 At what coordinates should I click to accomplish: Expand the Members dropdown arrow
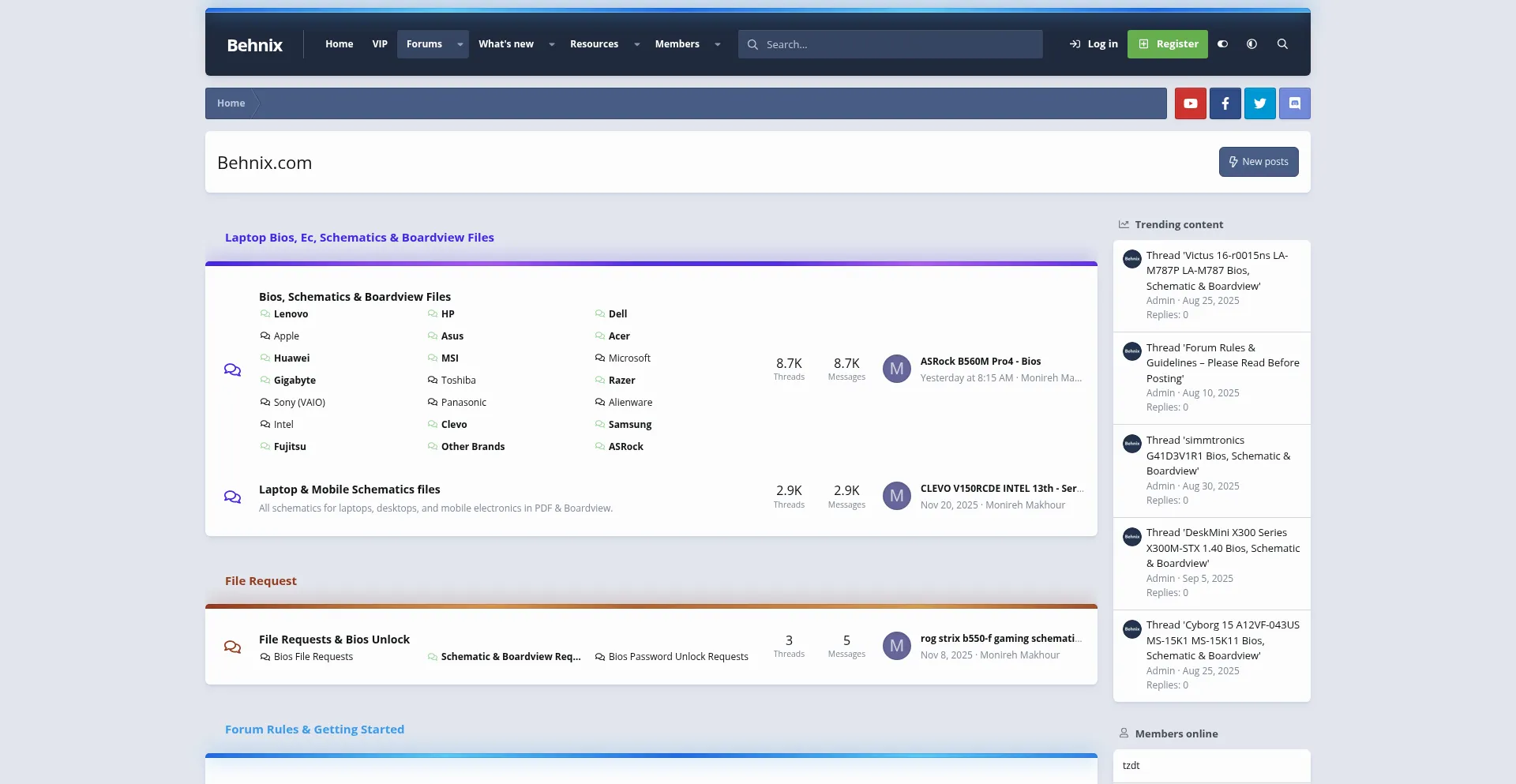click(x=717, y=44)
